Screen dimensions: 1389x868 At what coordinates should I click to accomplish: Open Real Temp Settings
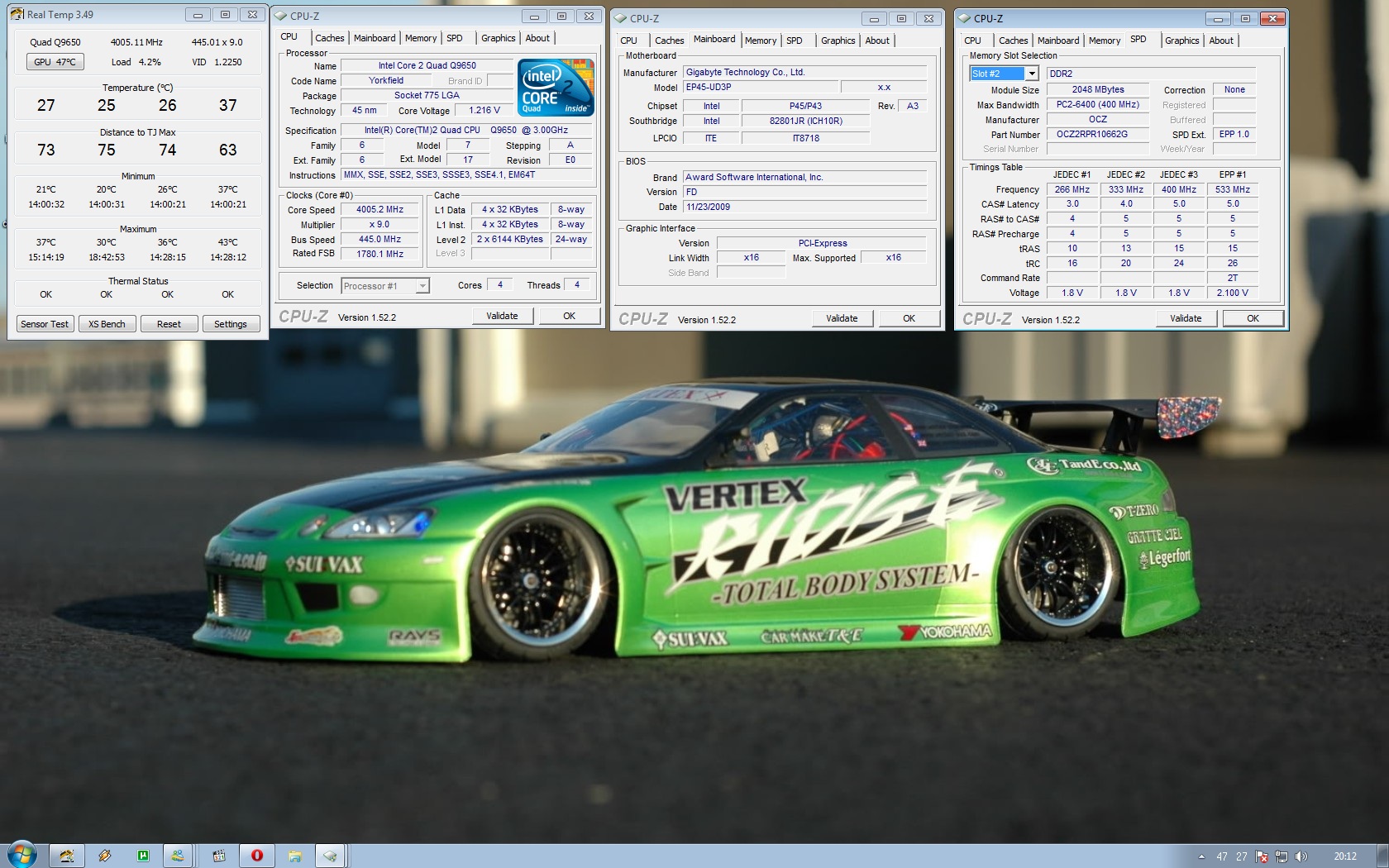click(231, 324)
